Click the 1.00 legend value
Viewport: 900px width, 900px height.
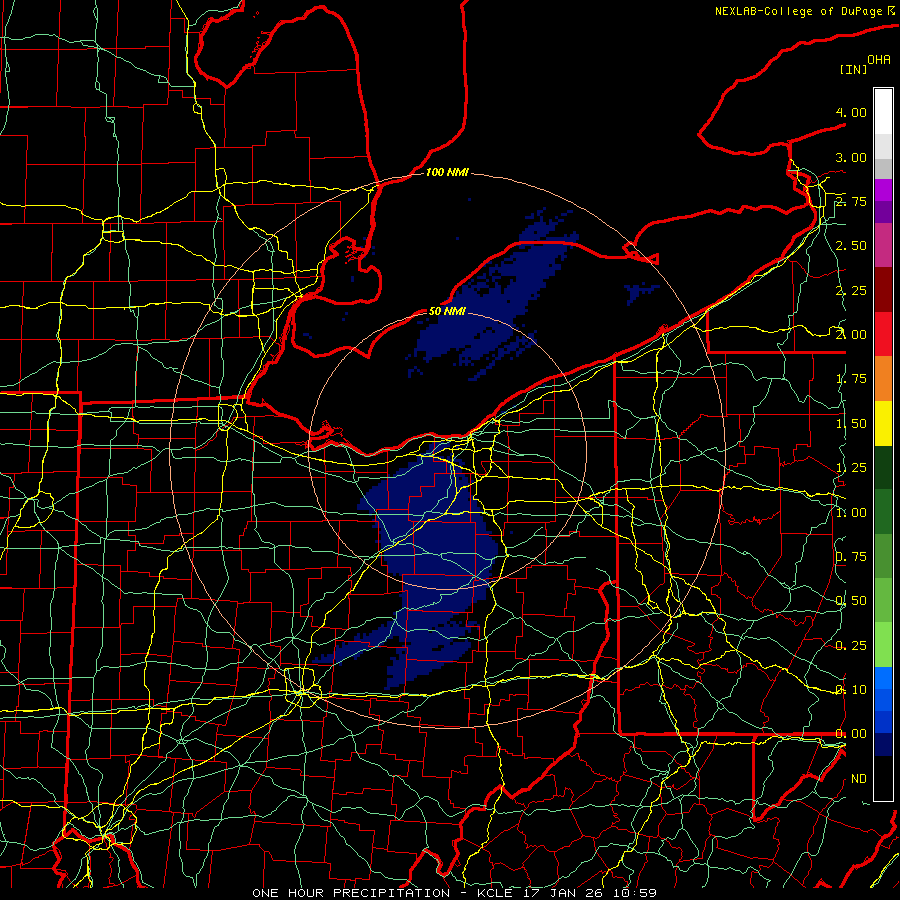[x=851, y=513]
